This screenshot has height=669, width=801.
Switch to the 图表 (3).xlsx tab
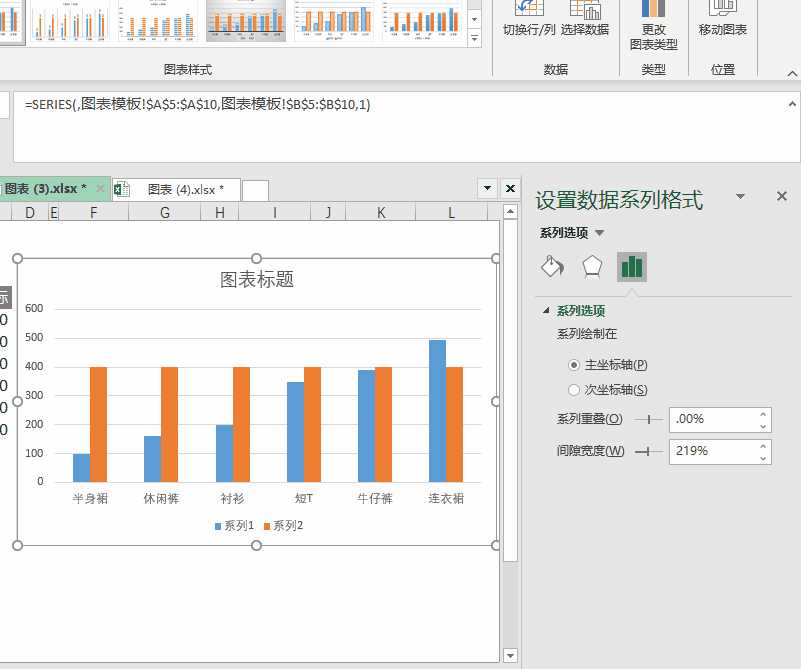45,189
